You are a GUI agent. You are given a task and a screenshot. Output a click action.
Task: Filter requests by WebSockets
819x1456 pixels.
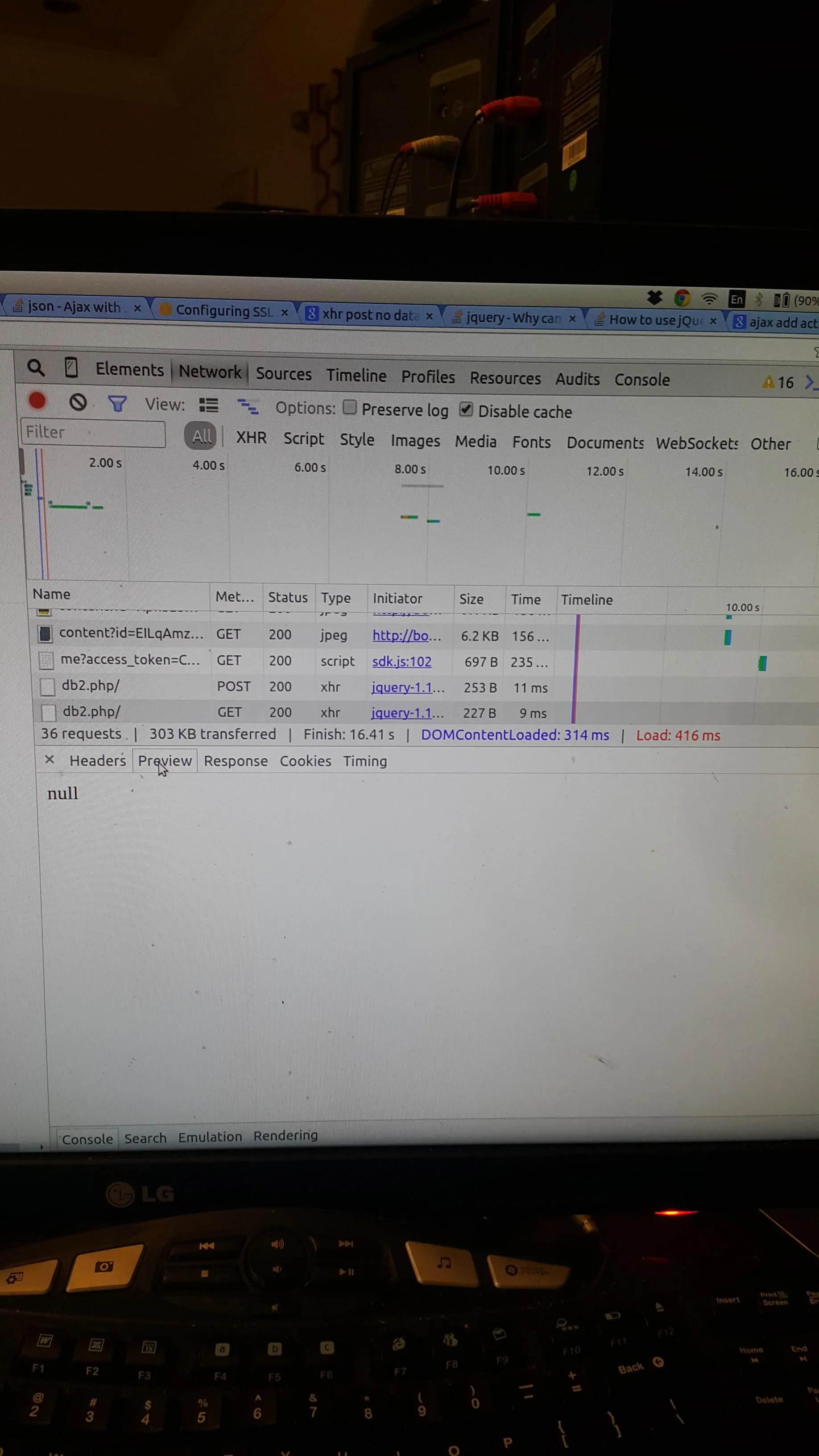(x=698, y=444)
